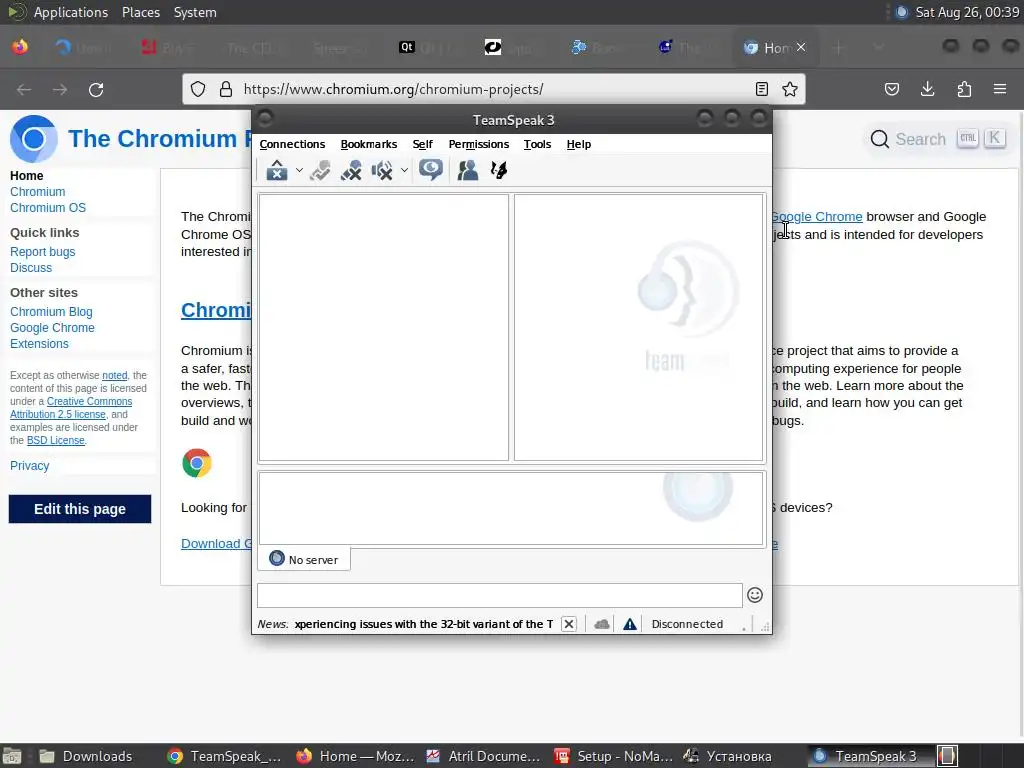Open the Connections menu in TeamSpeak

pos(292,144)
